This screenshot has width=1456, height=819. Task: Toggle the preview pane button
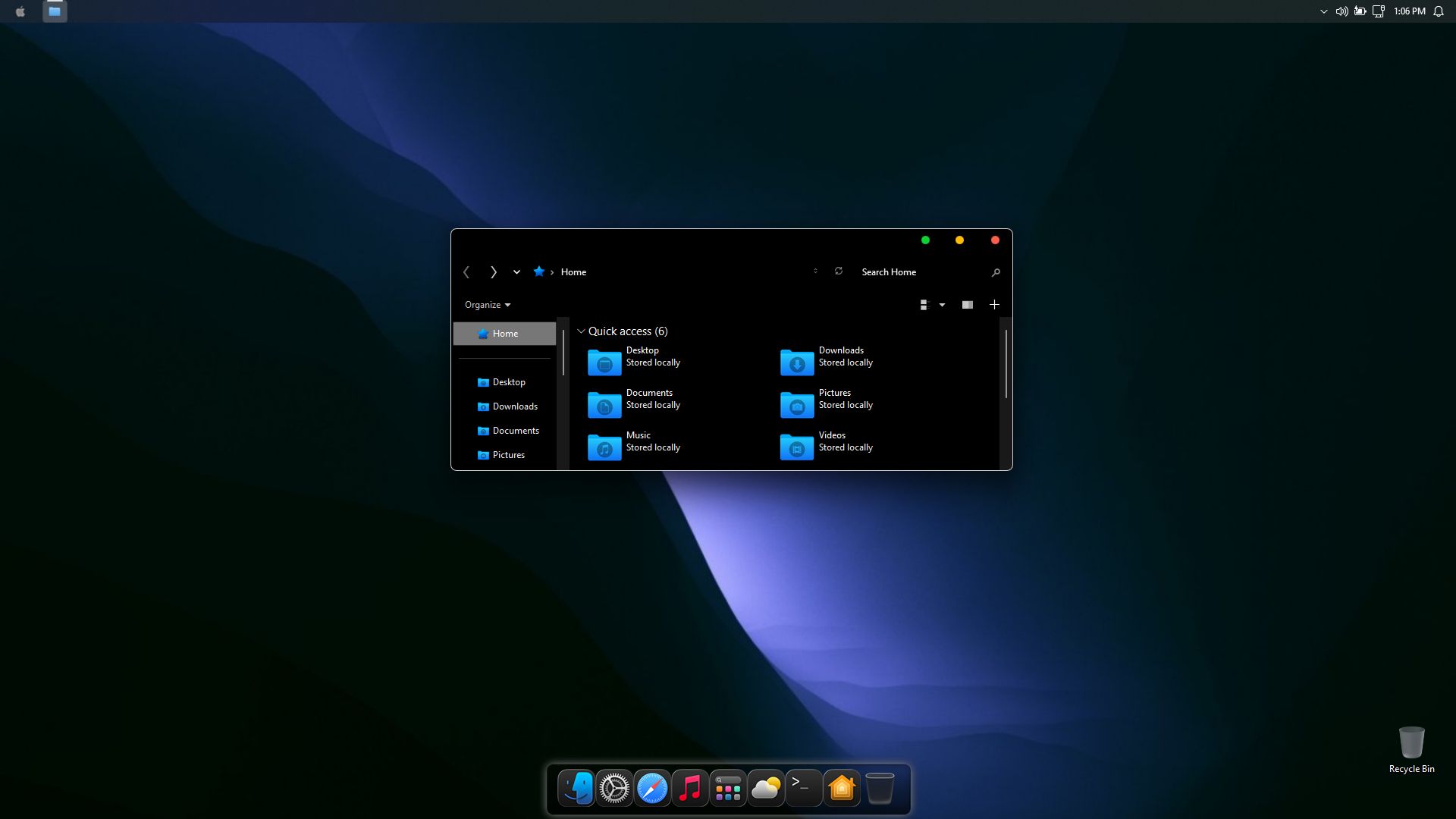(x=967, y=305)
